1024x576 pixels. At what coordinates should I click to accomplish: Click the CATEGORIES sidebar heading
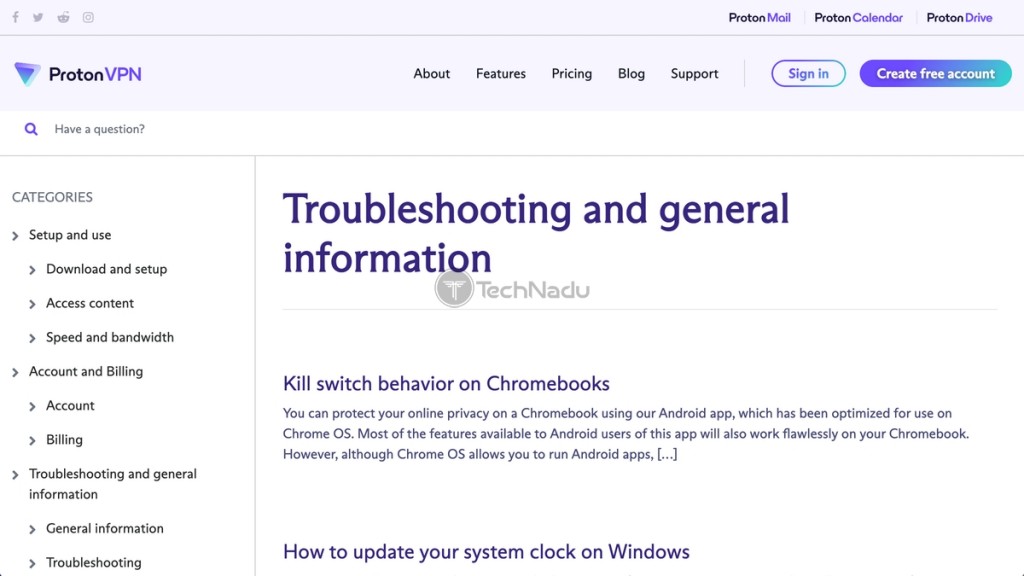point(52,197)
